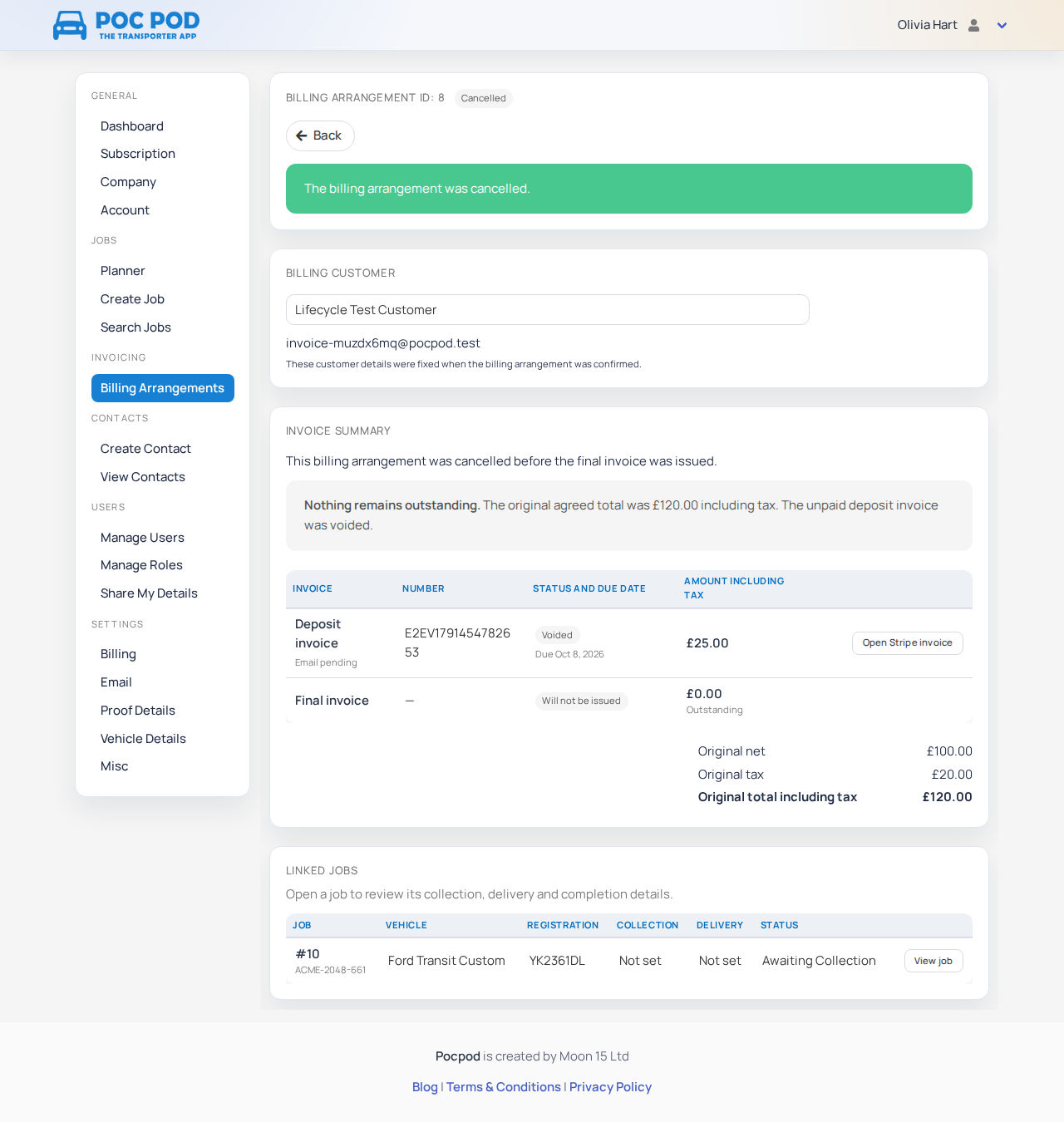Navigate to Manage Users
Viewport: 1064px width, 1122px height.
(x=142, y=538)
